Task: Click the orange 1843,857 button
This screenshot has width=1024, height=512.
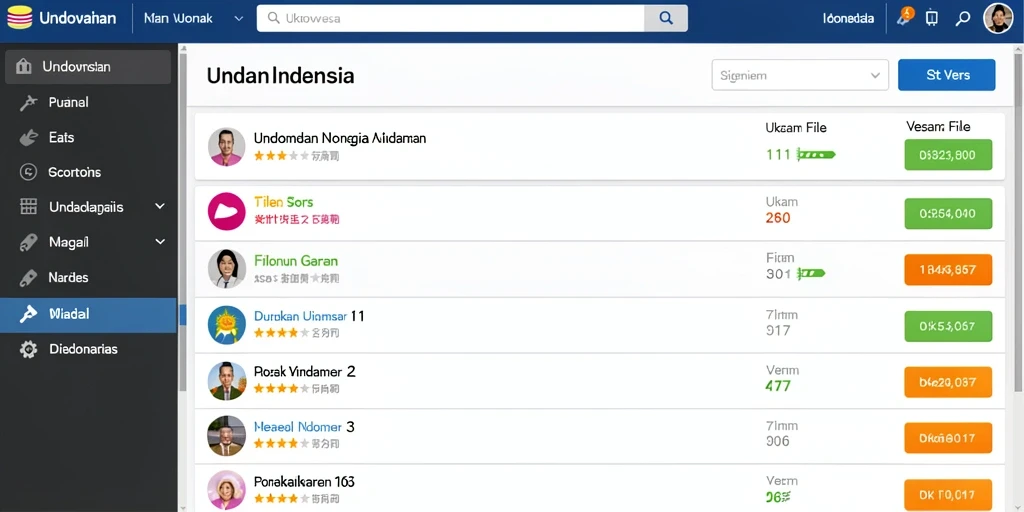Action: tap(948, 270)
